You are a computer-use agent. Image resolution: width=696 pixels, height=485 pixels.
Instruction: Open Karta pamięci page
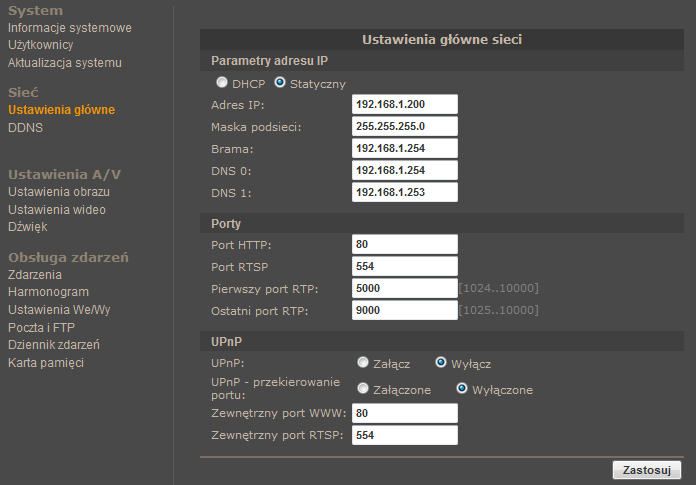click(46, 363)
